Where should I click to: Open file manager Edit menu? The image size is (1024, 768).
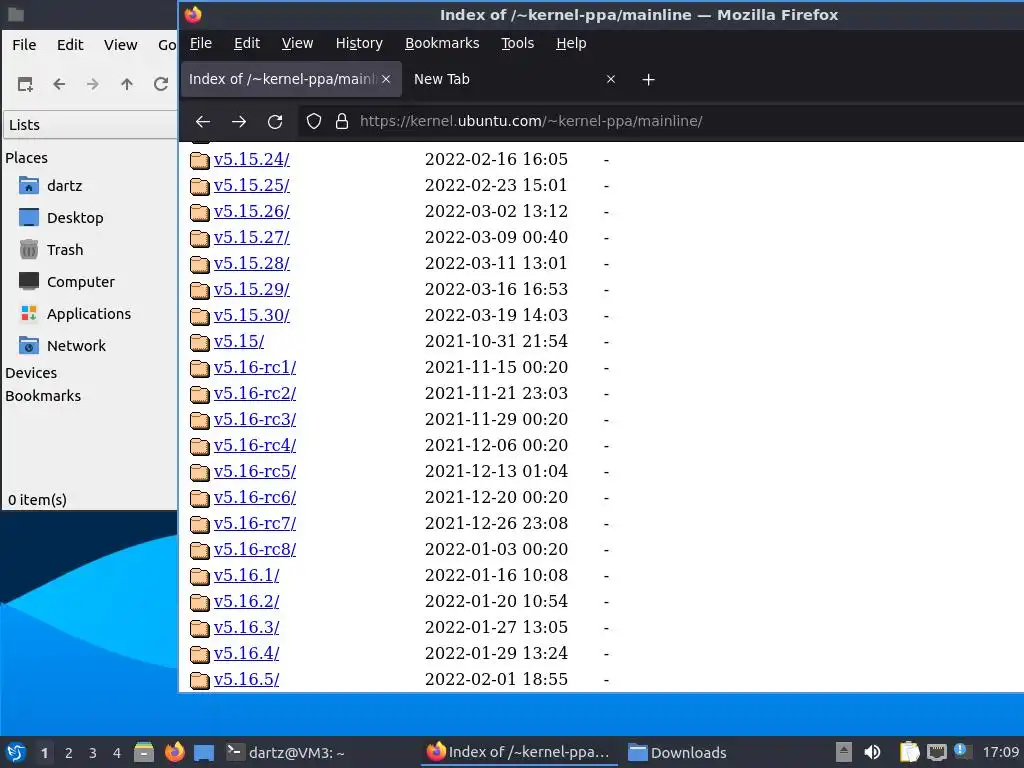pos(70,45)
